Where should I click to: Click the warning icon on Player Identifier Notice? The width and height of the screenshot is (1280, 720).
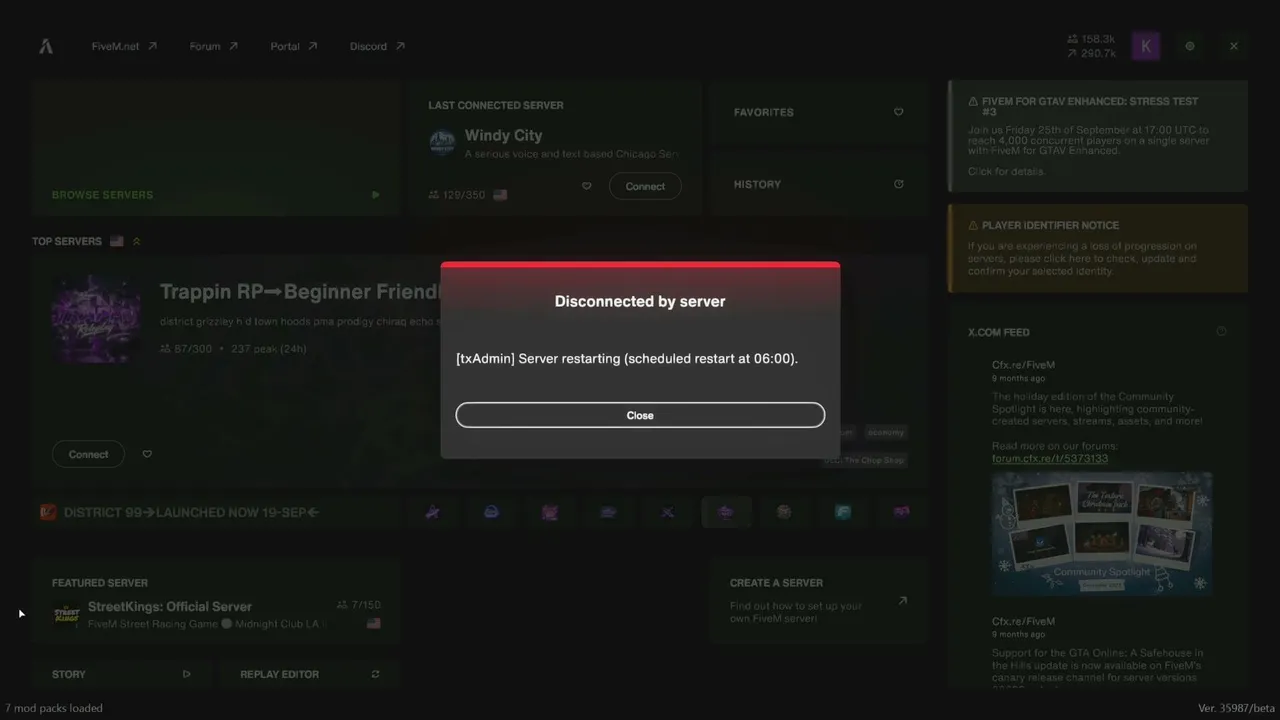click(x=973, y=225)
